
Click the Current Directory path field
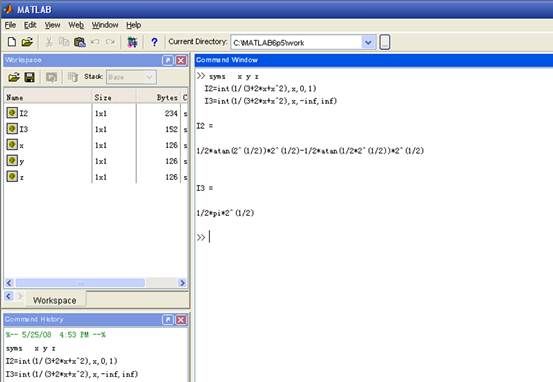click(296, 43)
